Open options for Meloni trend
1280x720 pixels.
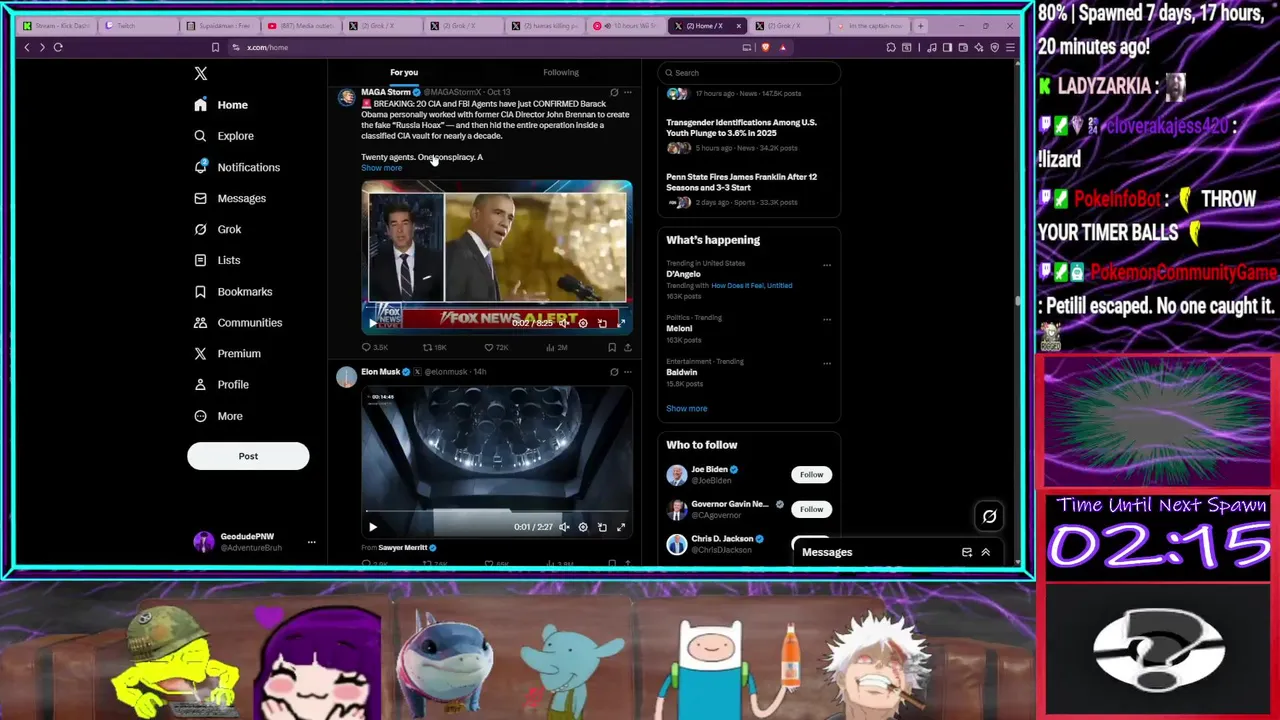827,319
